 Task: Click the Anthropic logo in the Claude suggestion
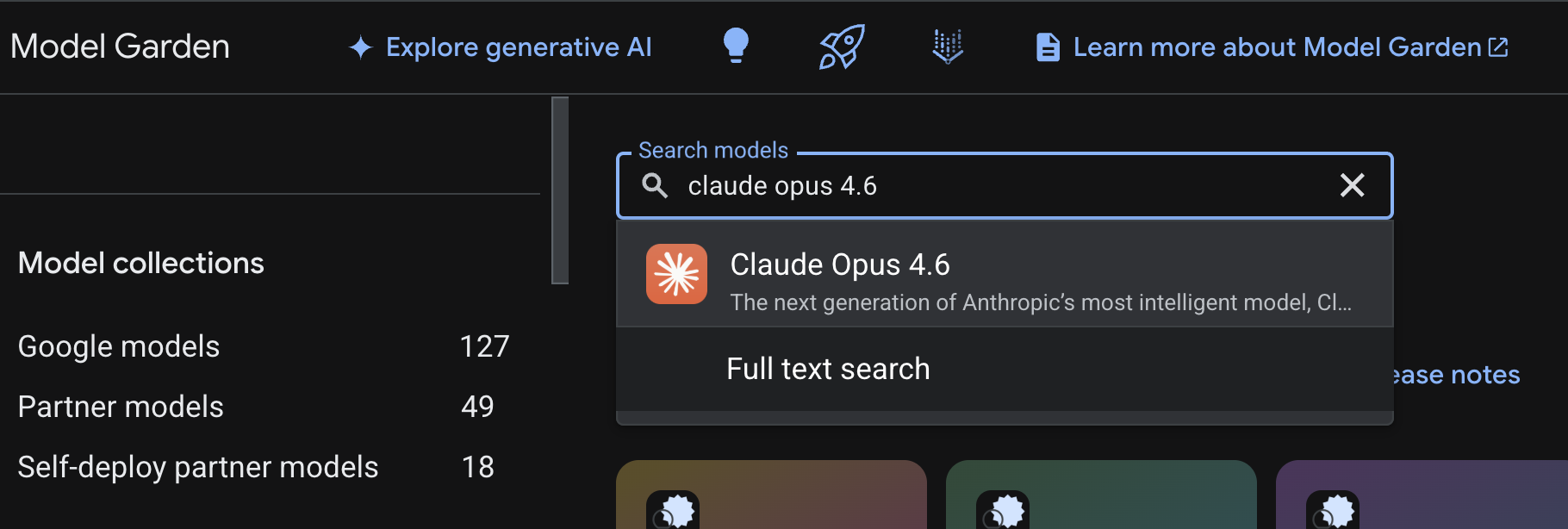point(677,275)
